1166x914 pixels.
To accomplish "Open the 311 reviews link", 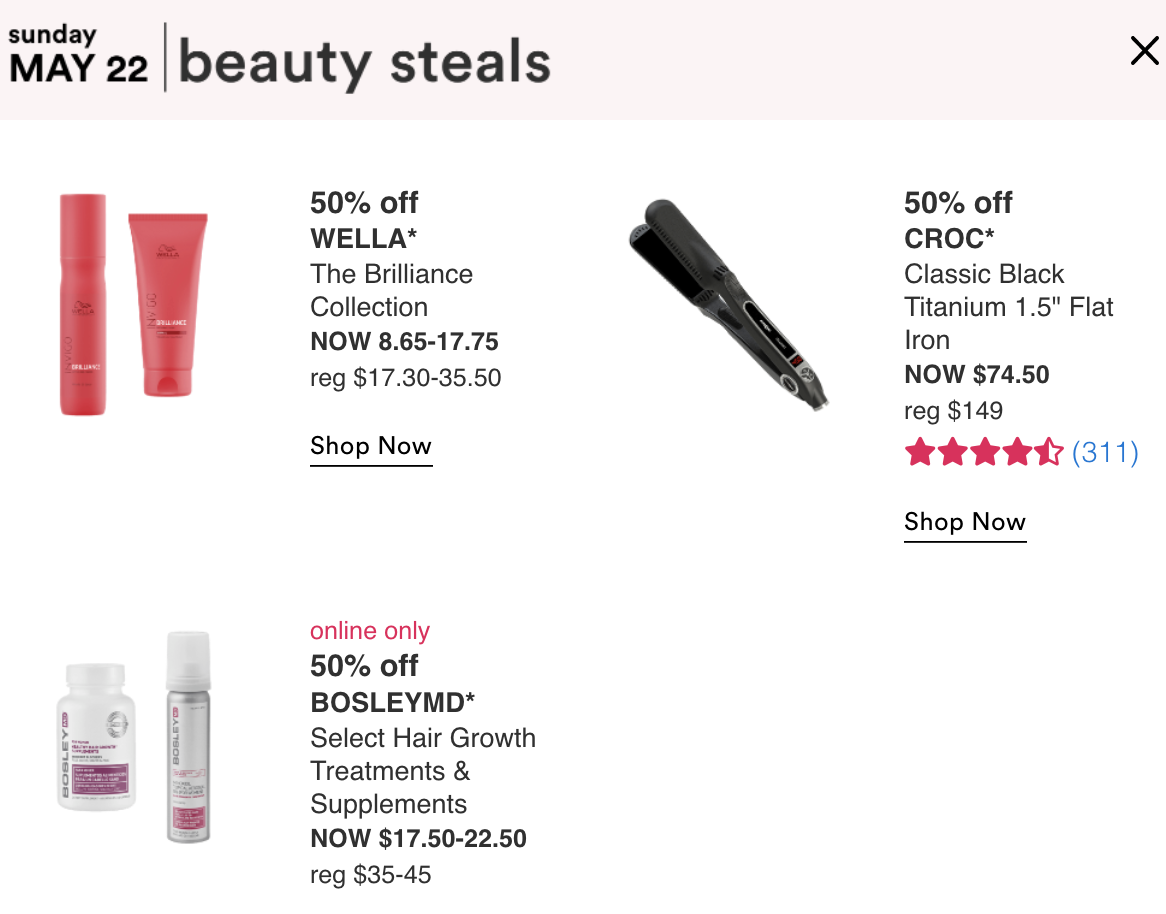I will (x=1105, y=452).
